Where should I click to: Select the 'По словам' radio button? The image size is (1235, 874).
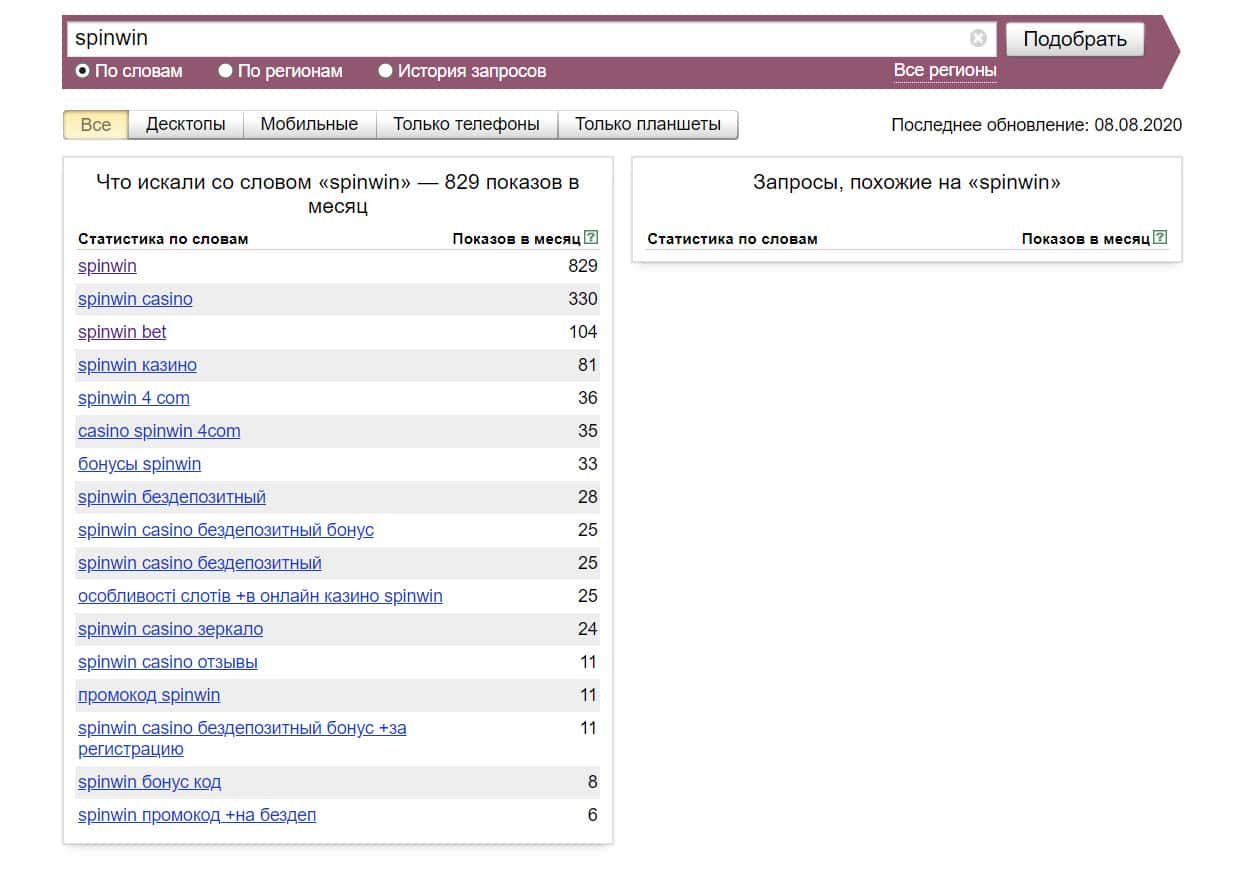click(83, 71)
